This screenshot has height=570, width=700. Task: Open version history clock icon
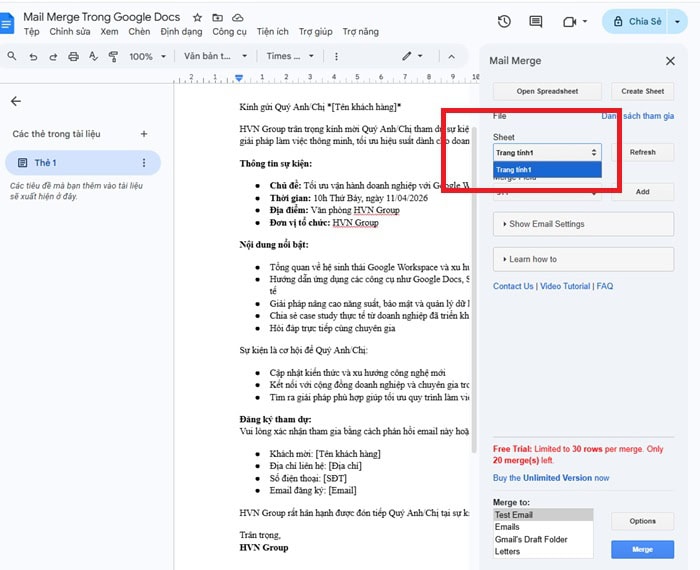(x=504, y=21)
